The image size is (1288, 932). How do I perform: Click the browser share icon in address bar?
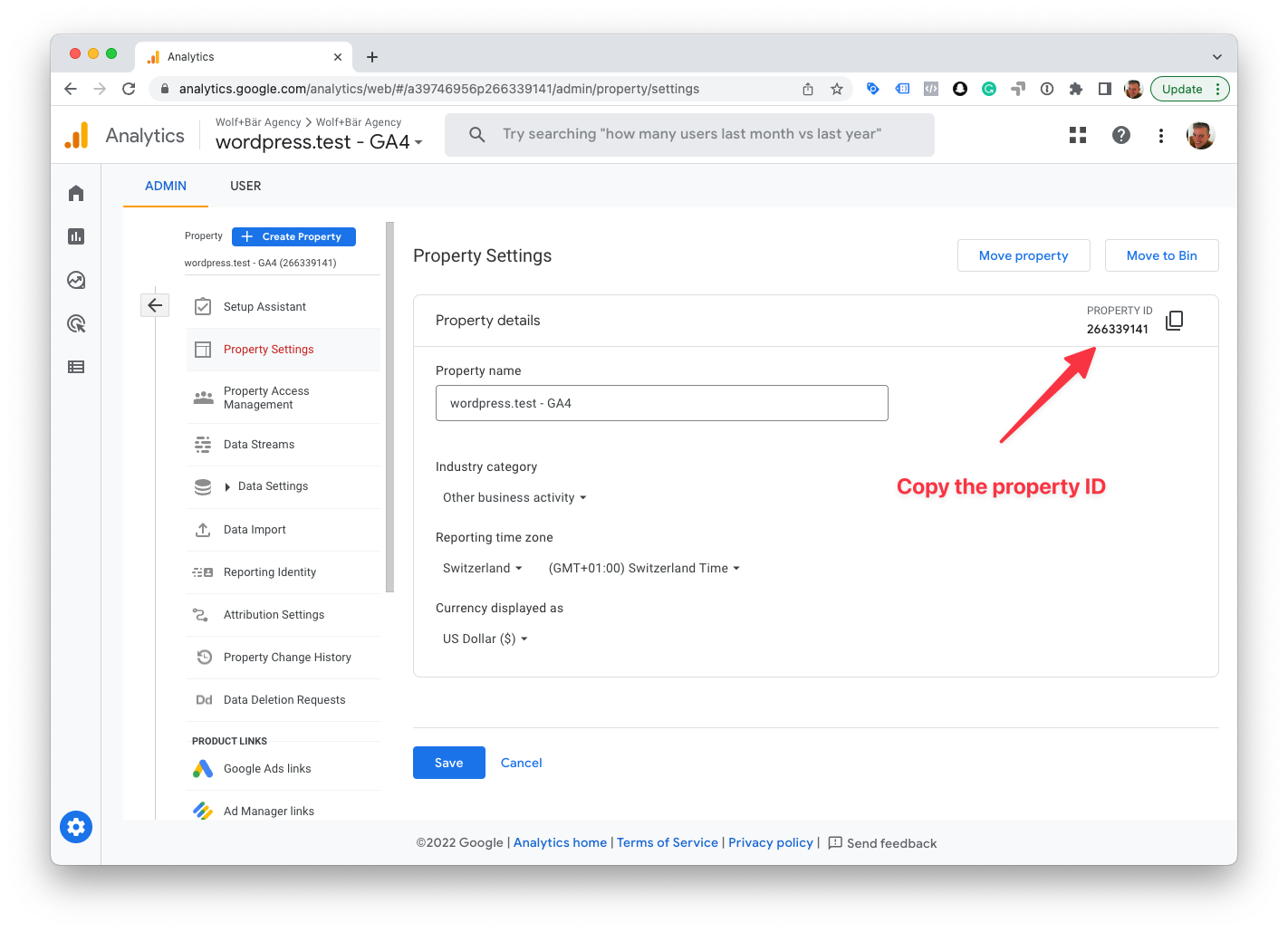pos(808,89)
